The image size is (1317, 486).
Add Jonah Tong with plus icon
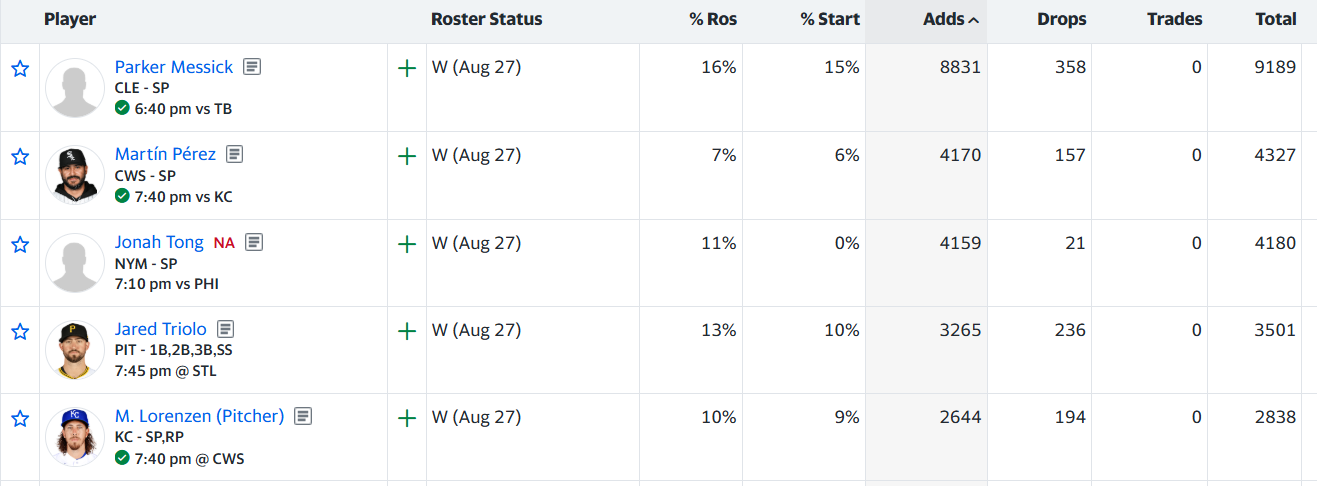click(x=407, y=244)
